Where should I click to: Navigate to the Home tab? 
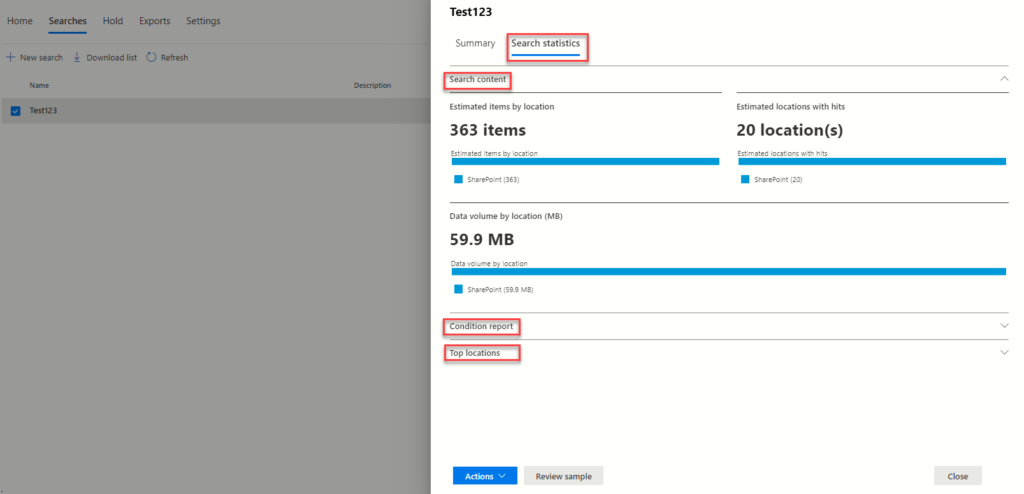(x=20, y=21)
